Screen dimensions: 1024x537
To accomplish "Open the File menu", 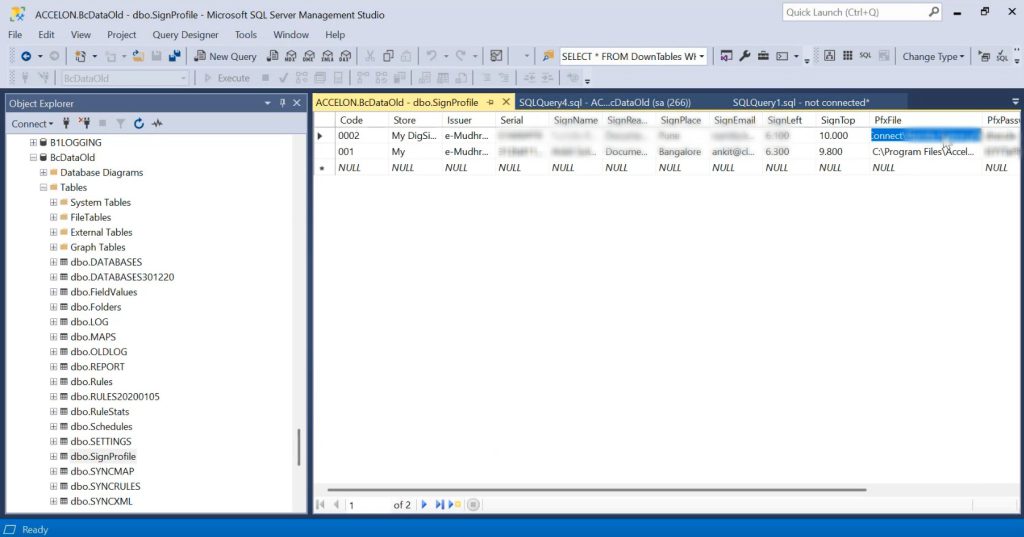I will click(15, 35).
